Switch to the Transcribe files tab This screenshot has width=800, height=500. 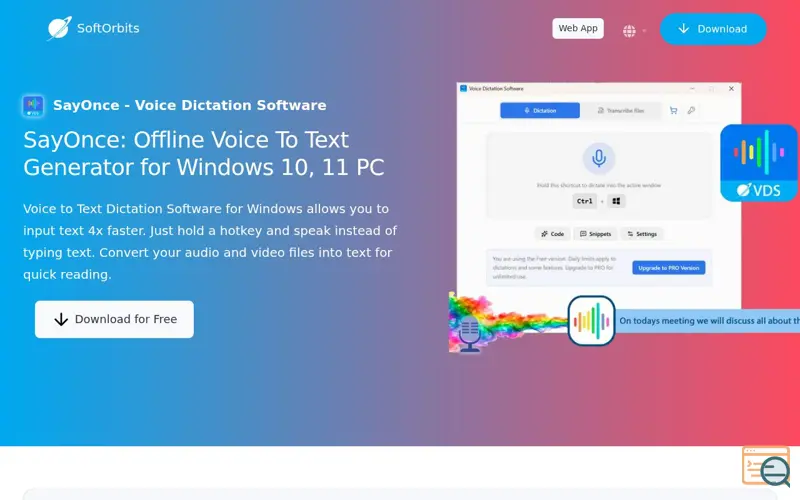621,110
